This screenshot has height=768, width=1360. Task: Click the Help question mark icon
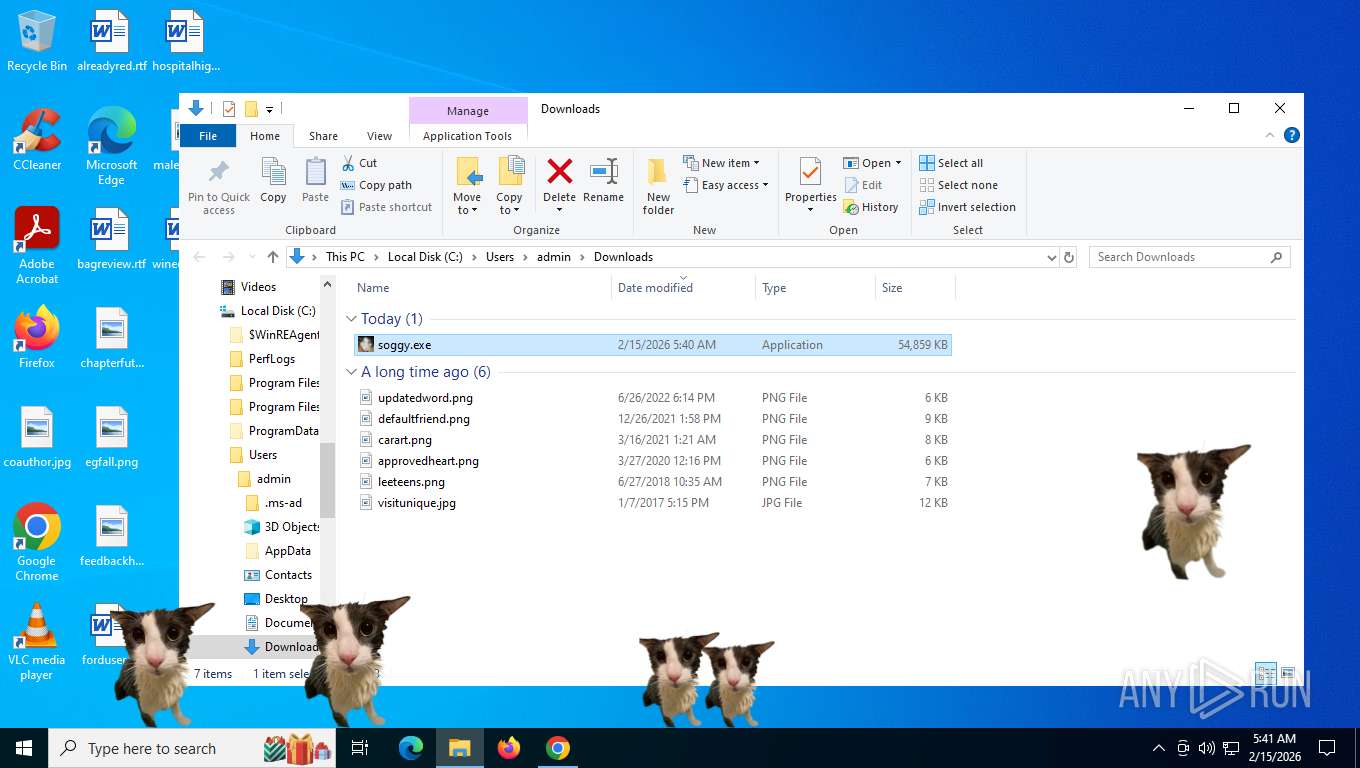1291,135
